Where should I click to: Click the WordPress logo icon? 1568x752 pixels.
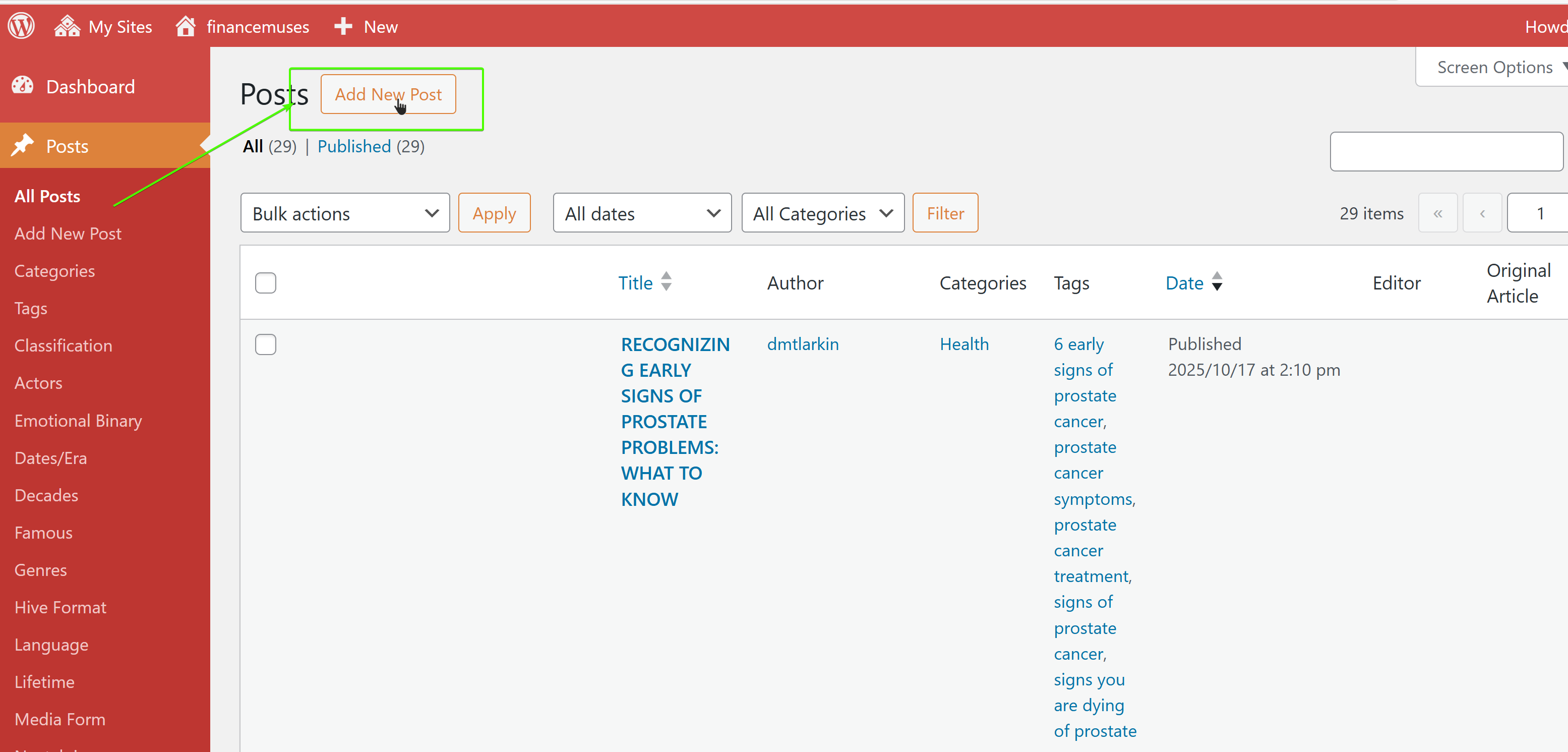[x=21, y=26]
